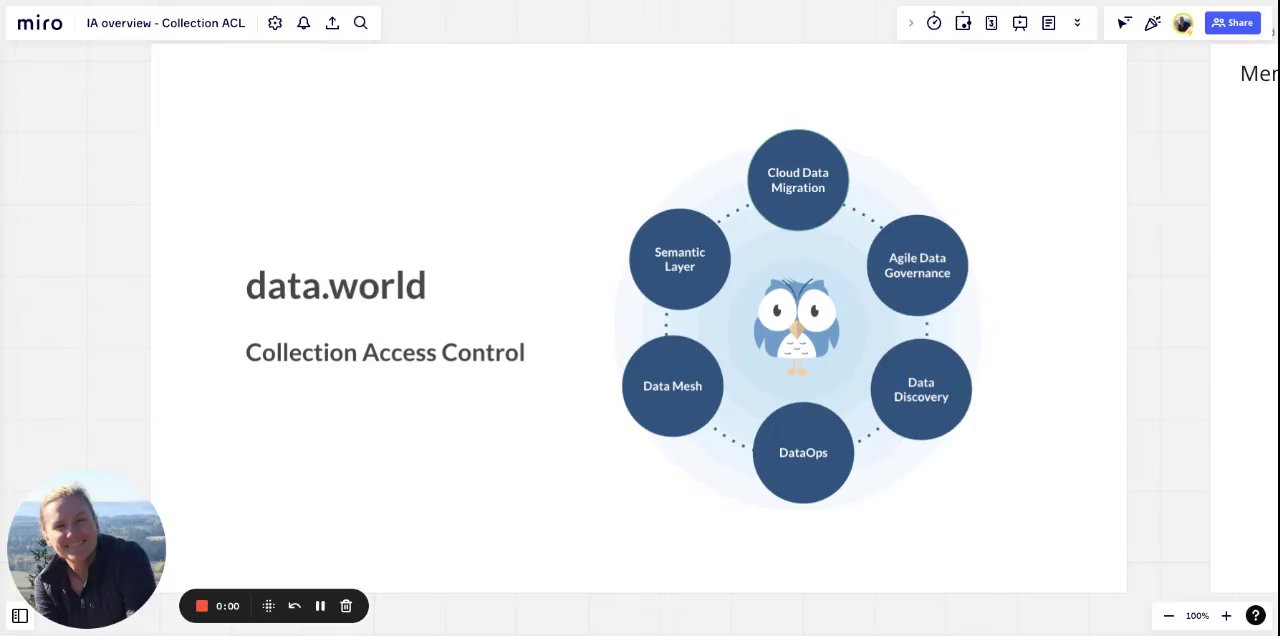This screenshot has width=1280, height=636.
Task: Delete the recording with trash icon
Action: 346,606
